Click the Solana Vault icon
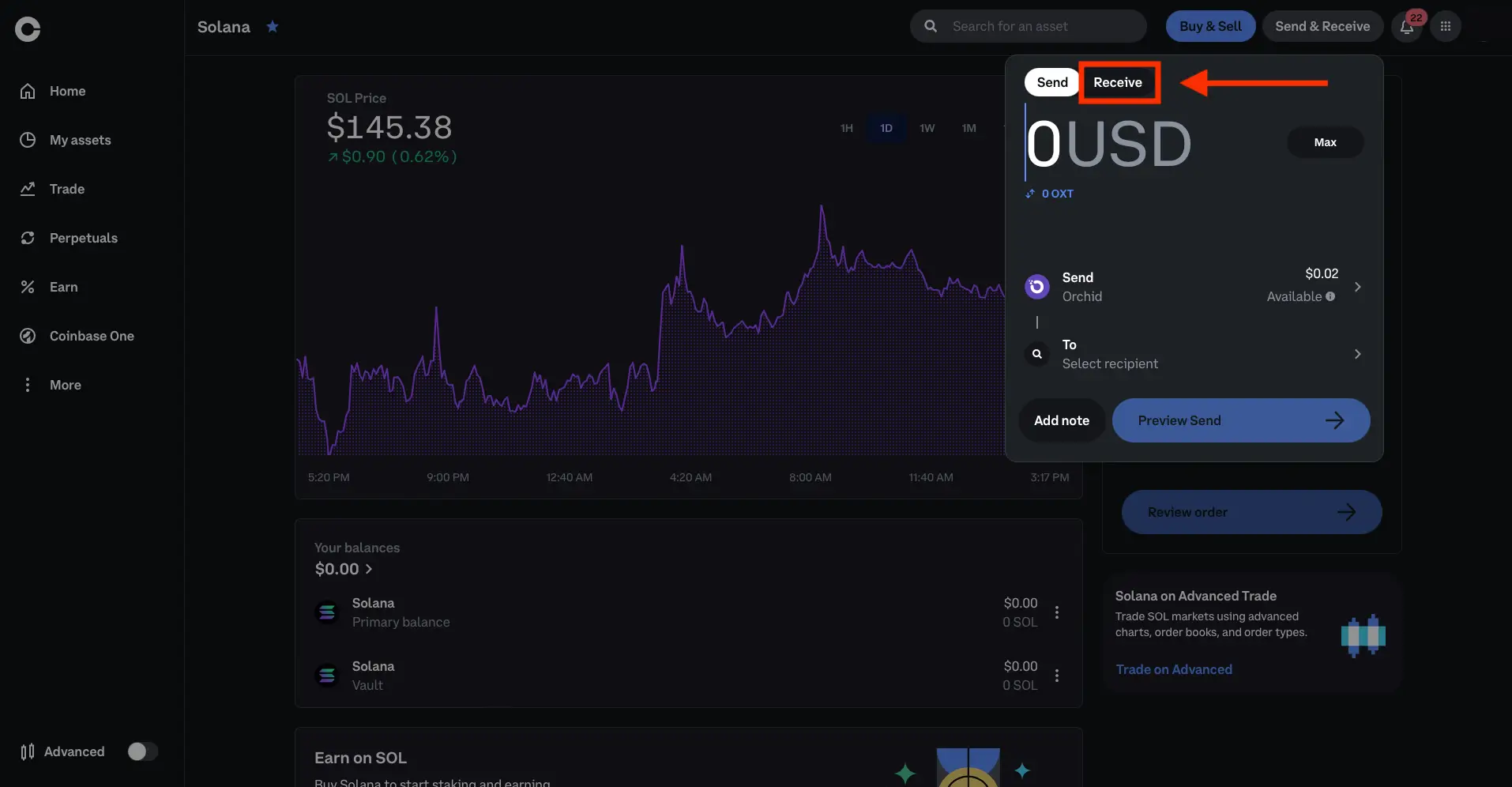Image resolution: width=1512 pixels, height=787 pixels. point(327,676)
